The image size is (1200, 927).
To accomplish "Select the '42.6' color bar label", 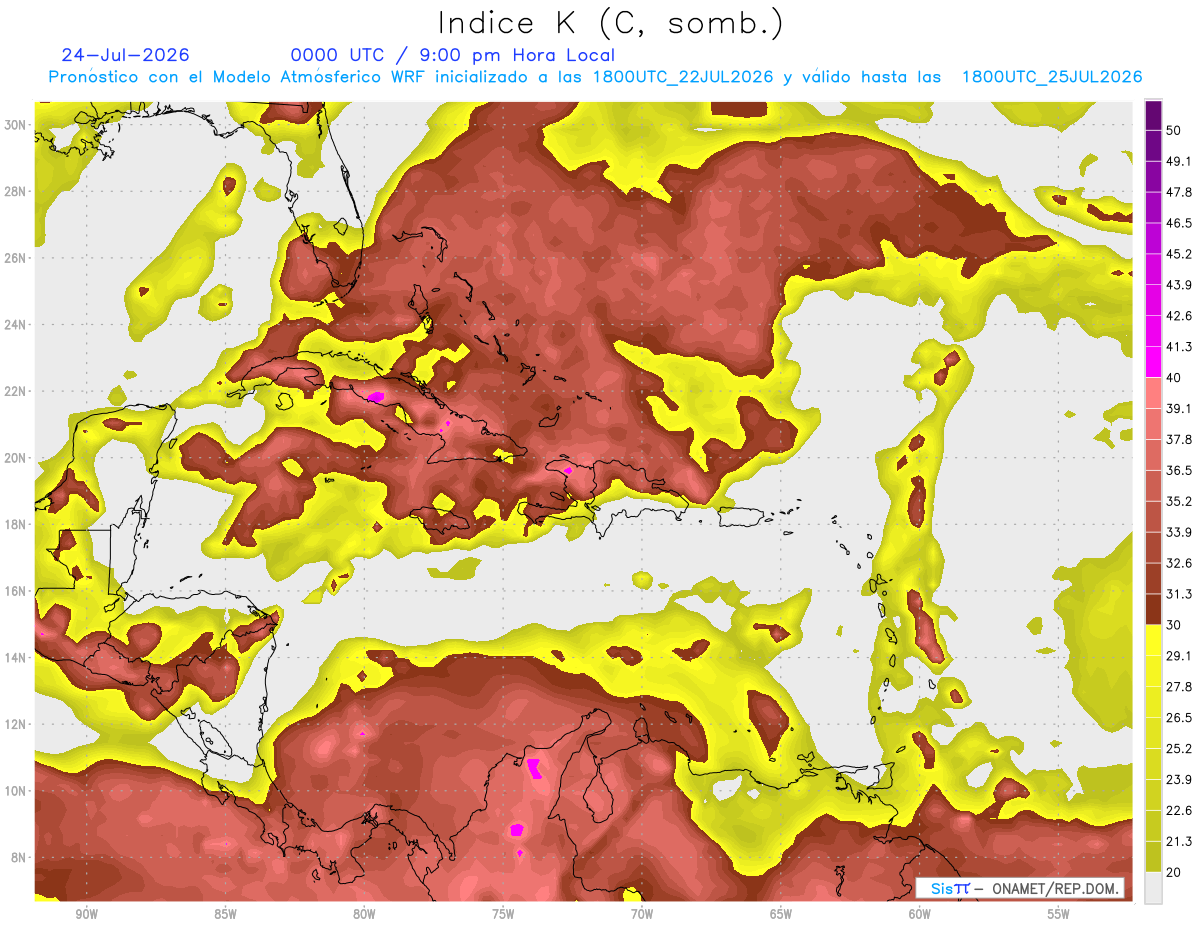I will (1179, 315).
